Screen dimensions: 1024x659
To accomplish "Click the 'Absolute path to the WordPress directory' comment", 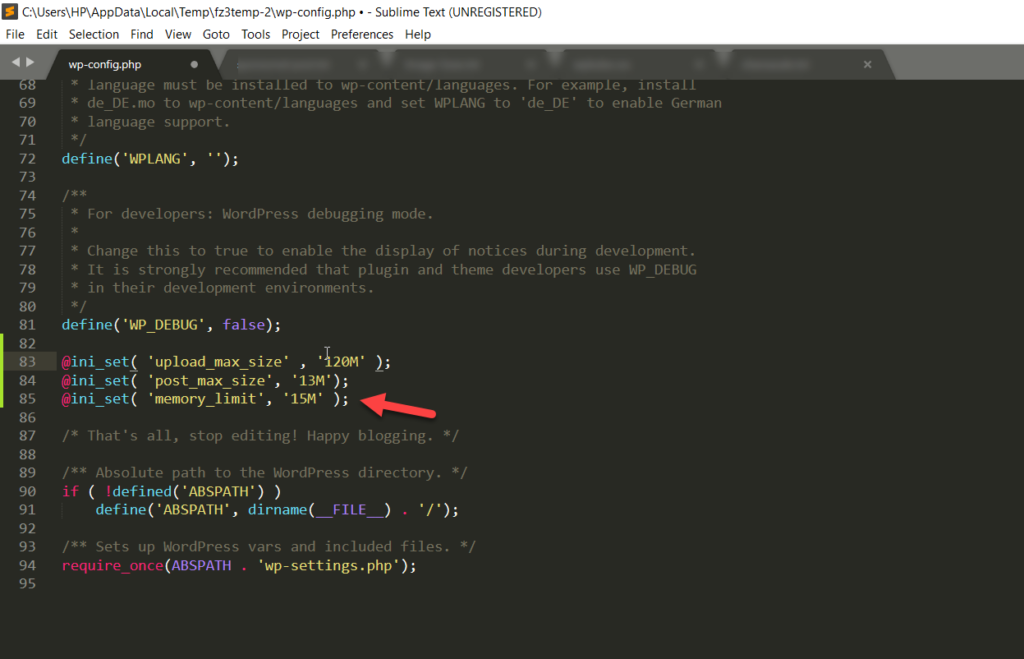I will pos(264,473).
